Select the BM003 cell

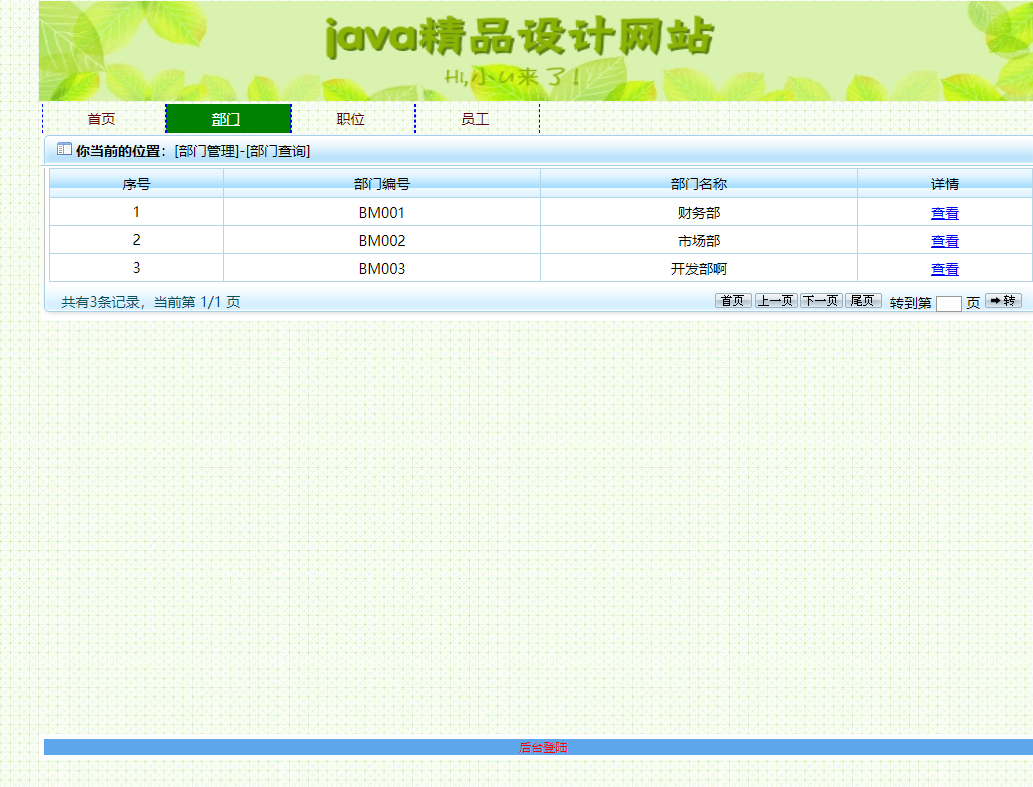(x=382, y=269)
